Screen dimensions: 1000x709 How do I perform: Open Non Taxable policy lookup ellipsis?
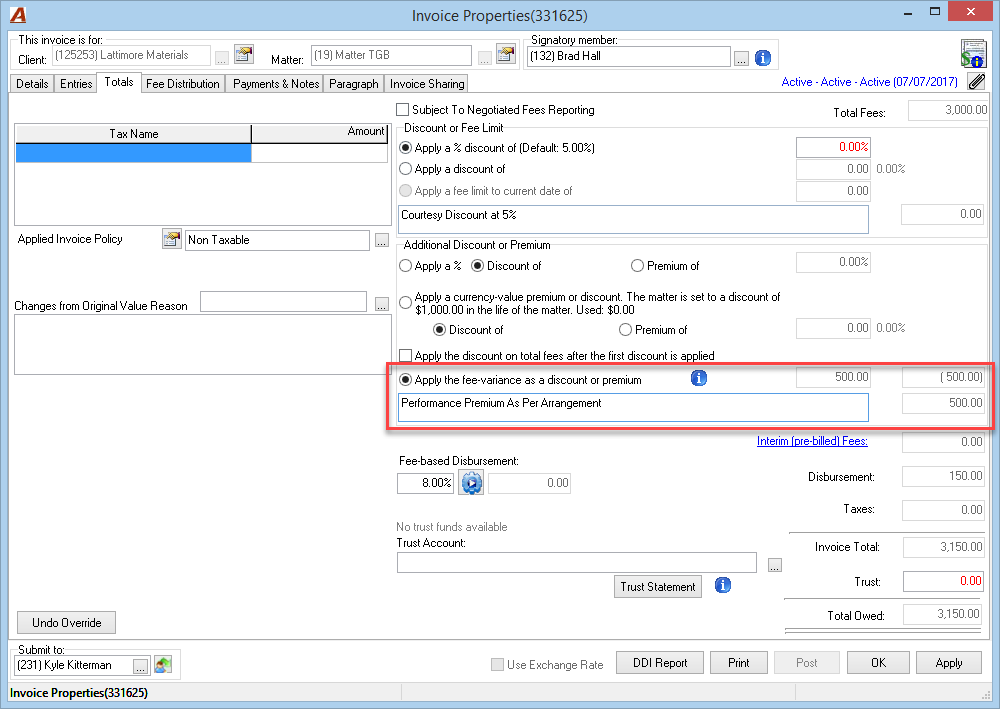[381, 240]
